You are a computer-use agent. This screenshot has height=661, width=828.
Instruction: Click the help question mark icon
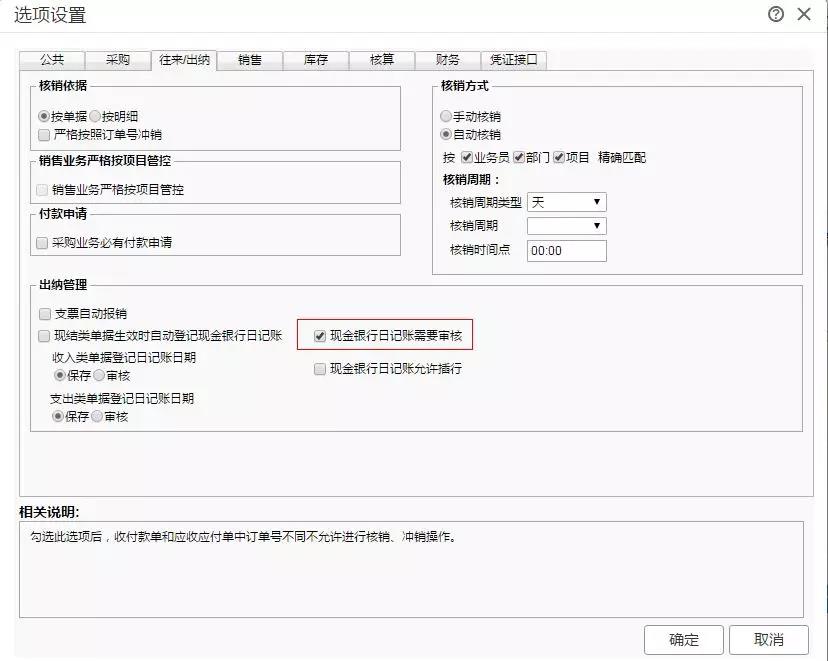tap(776, 14)
